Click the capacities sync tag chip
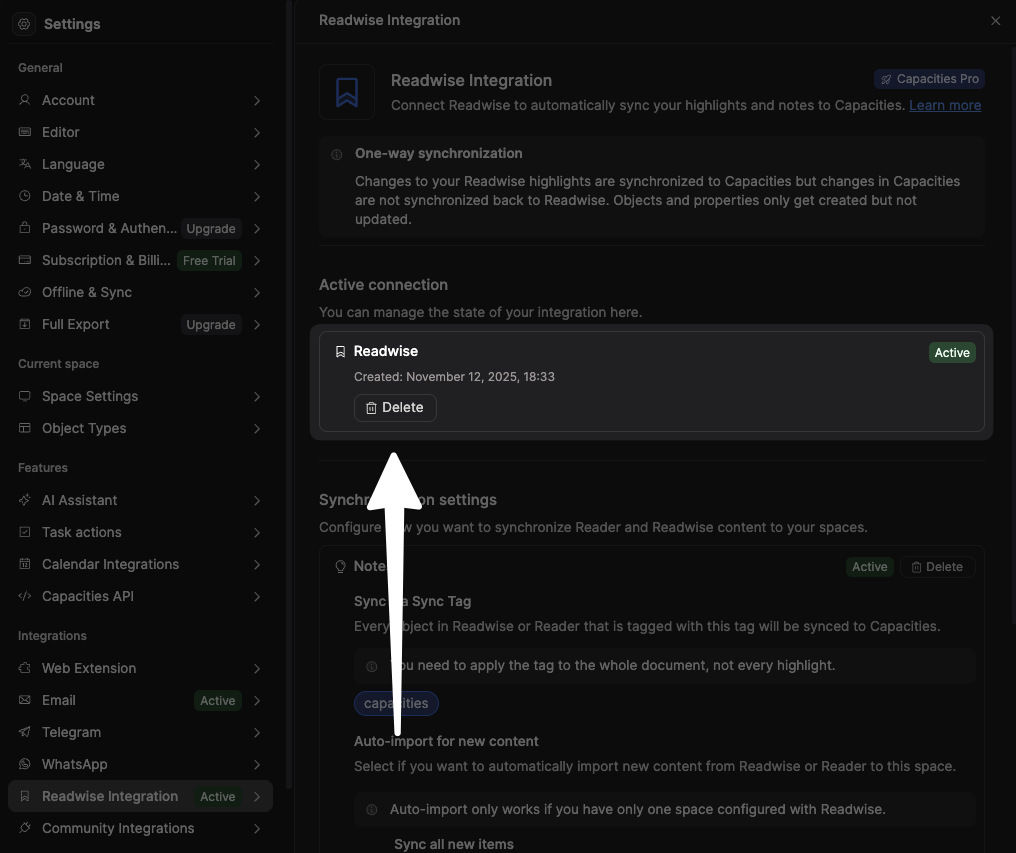 click(396, 703)
